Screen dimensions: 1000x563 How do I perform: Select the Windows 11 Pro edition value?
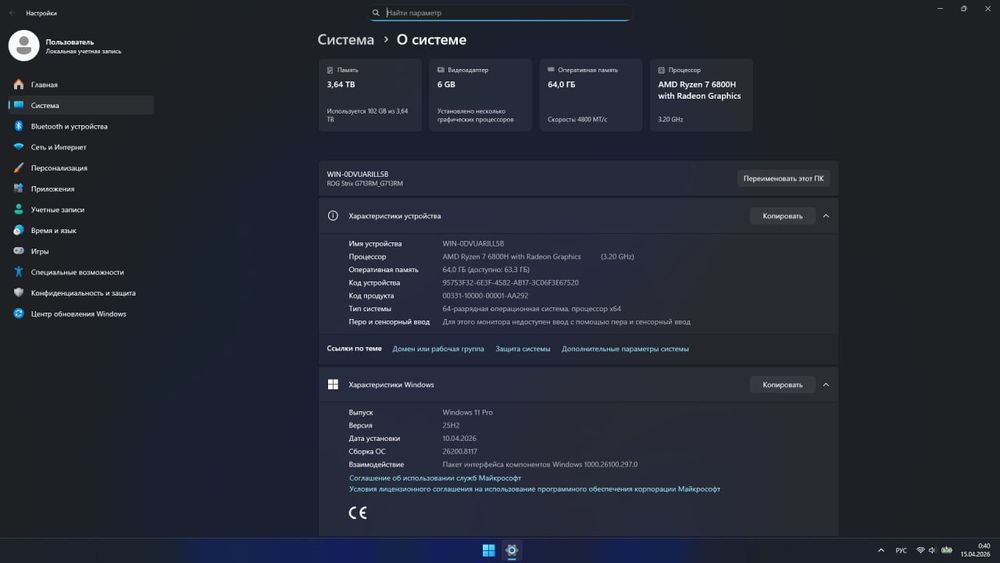click(467, 413)
